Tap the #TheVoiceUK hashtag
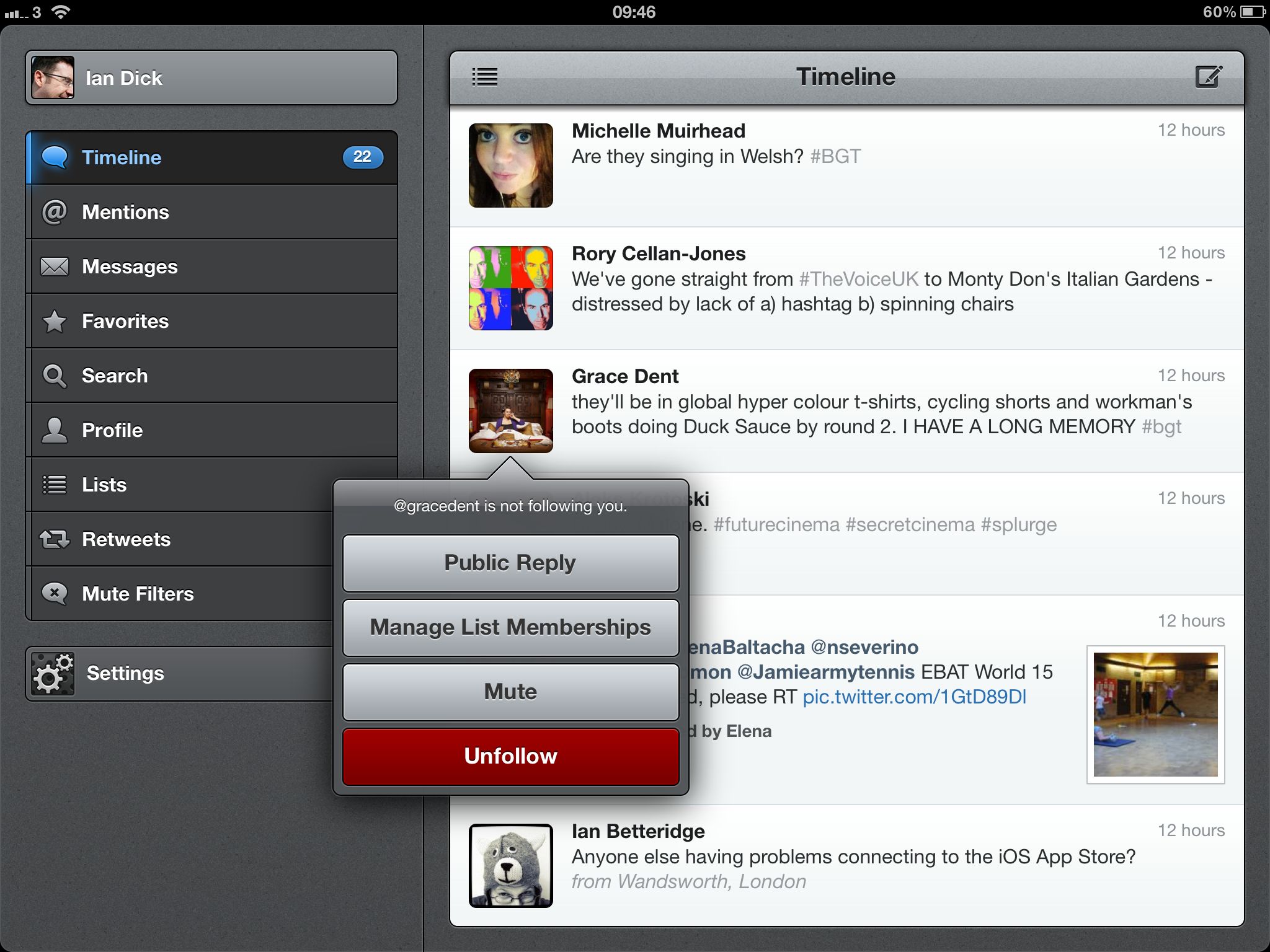 click(858, 280)
